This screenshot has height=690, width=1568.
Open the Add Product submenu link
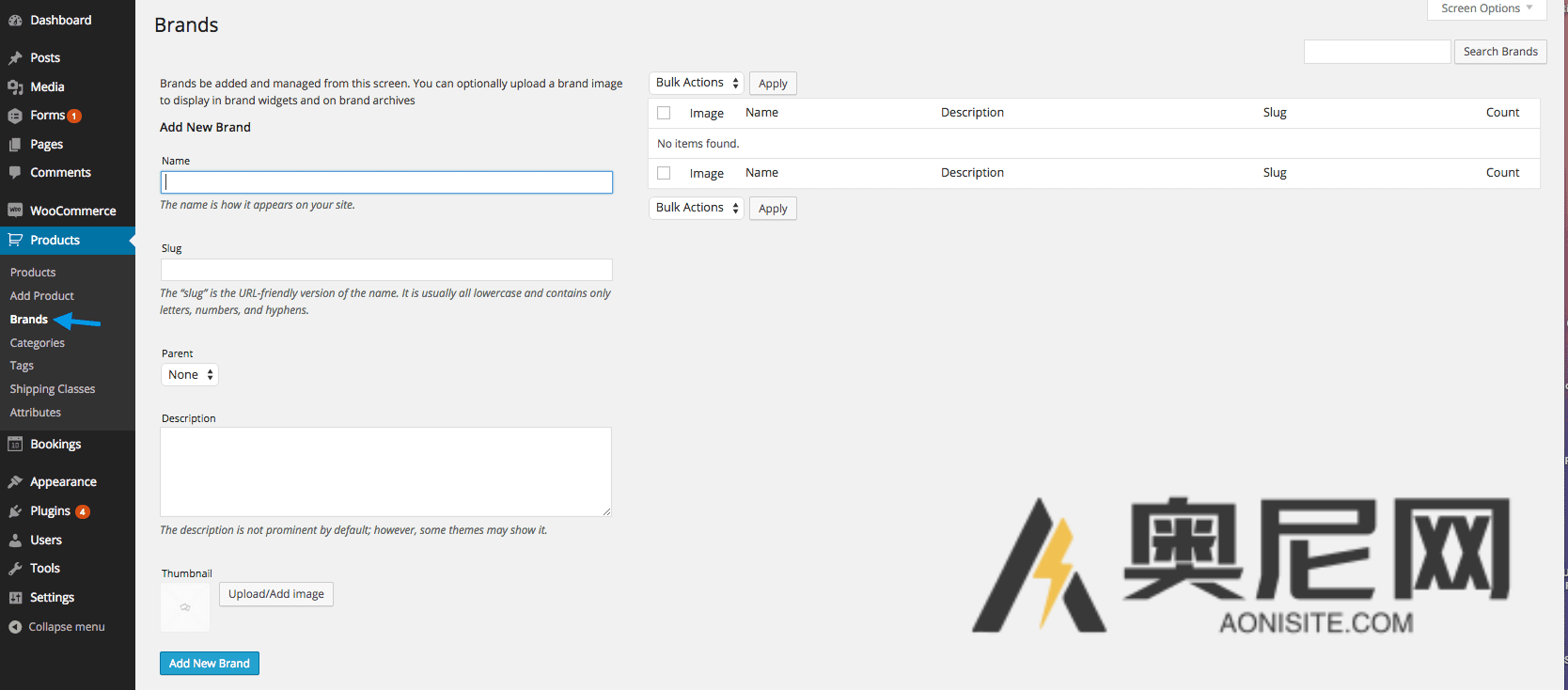[41, 296]
